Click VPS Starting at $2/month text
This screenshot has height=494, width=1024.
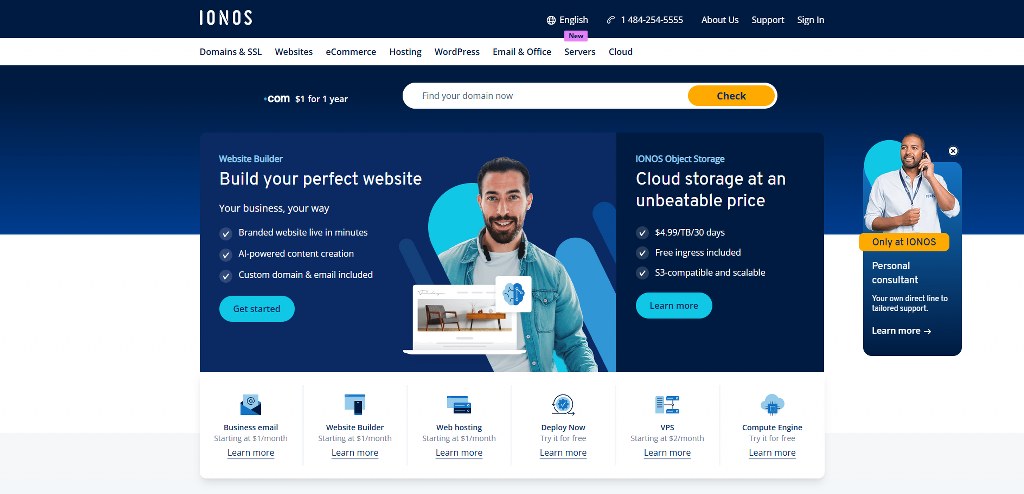(x=667, y=438)
